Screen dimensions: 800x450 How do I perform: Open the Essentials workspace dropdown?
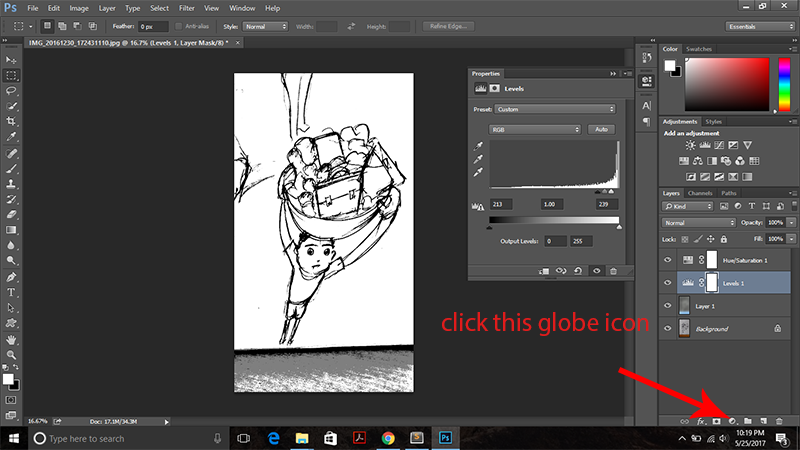pos(760,27)
